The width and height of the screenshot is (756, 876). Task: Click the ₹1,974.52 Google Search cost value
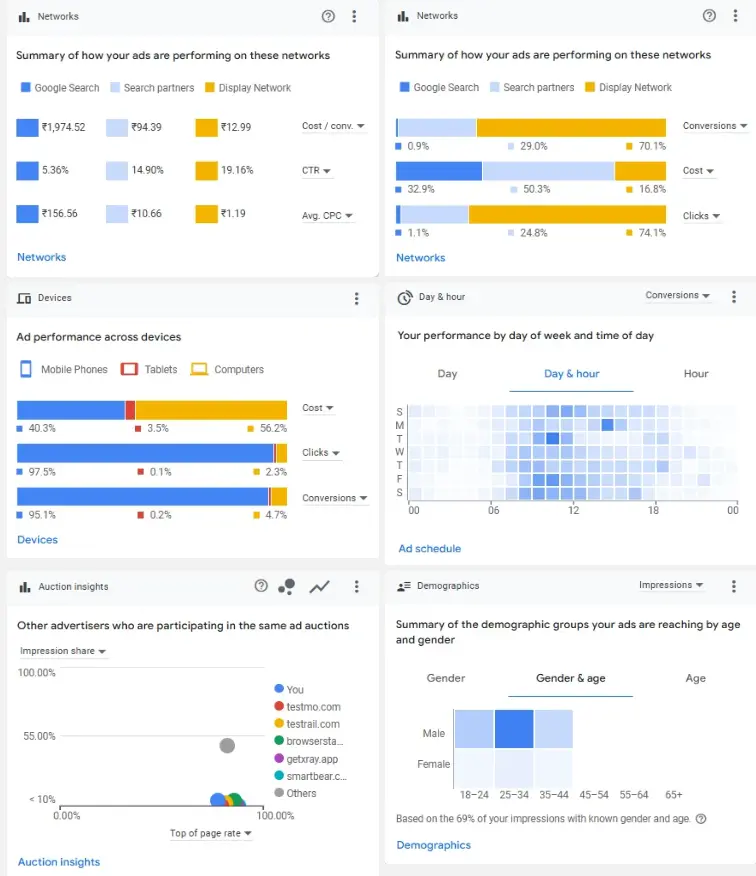(x=63, y=127)
